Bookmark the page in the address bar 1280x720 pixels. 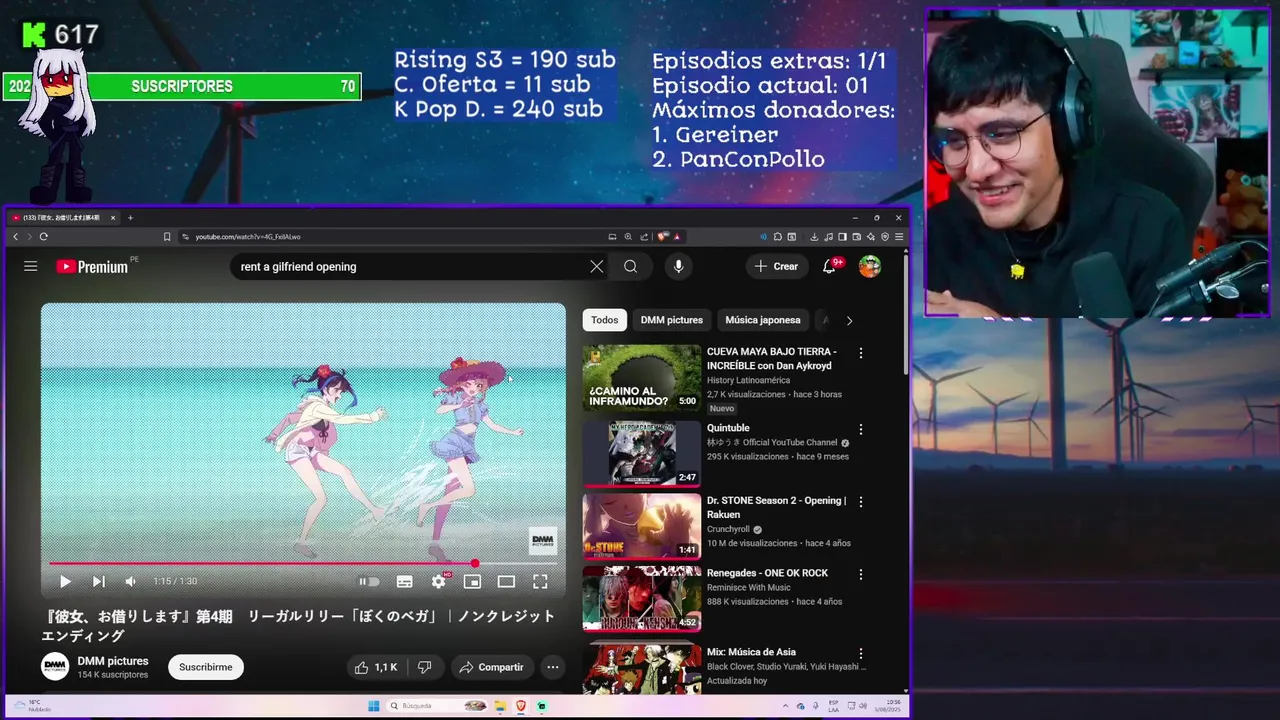tap(167, 237)
